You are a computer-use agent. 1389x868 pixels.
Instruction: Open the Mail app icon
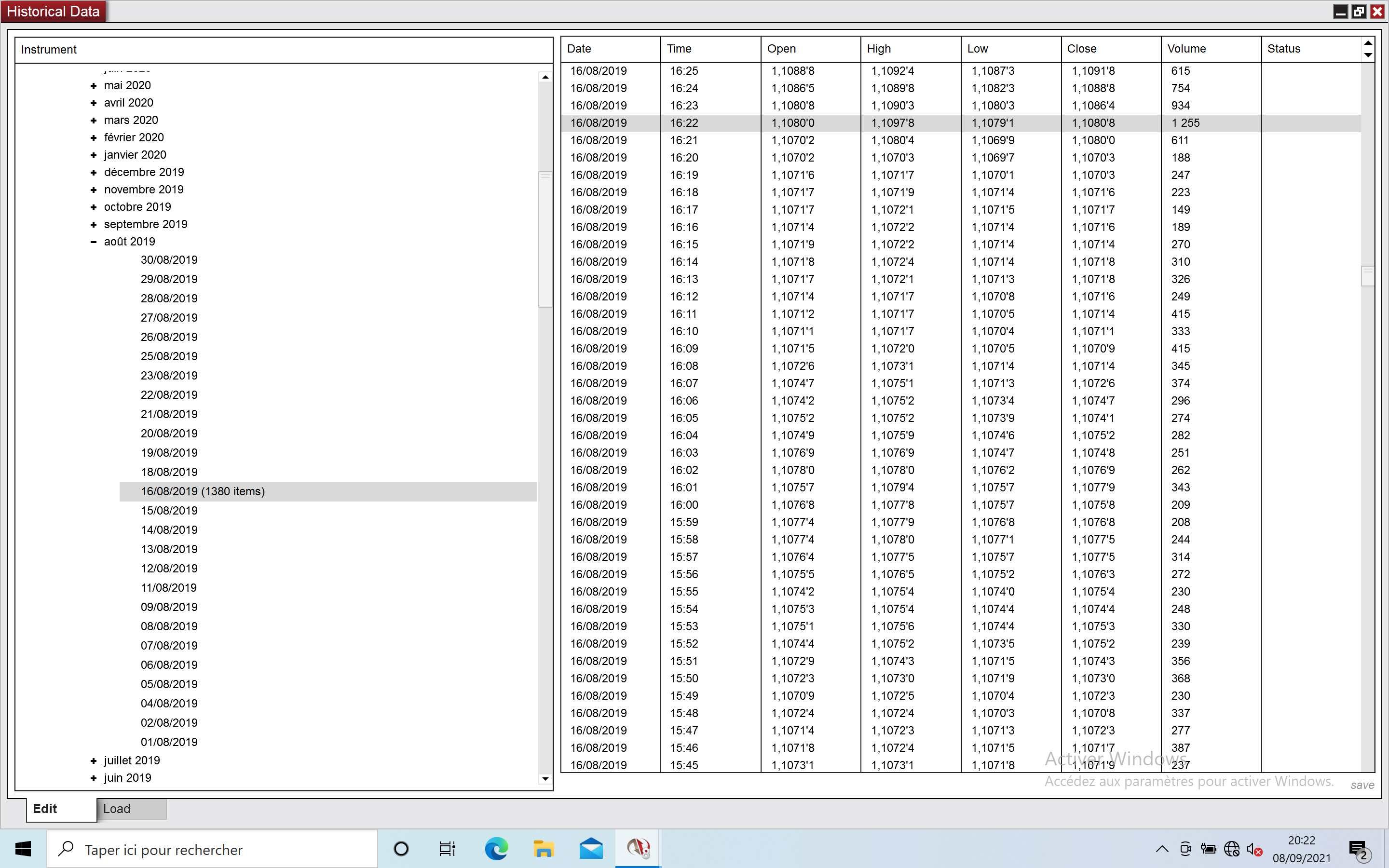point(591,849)
